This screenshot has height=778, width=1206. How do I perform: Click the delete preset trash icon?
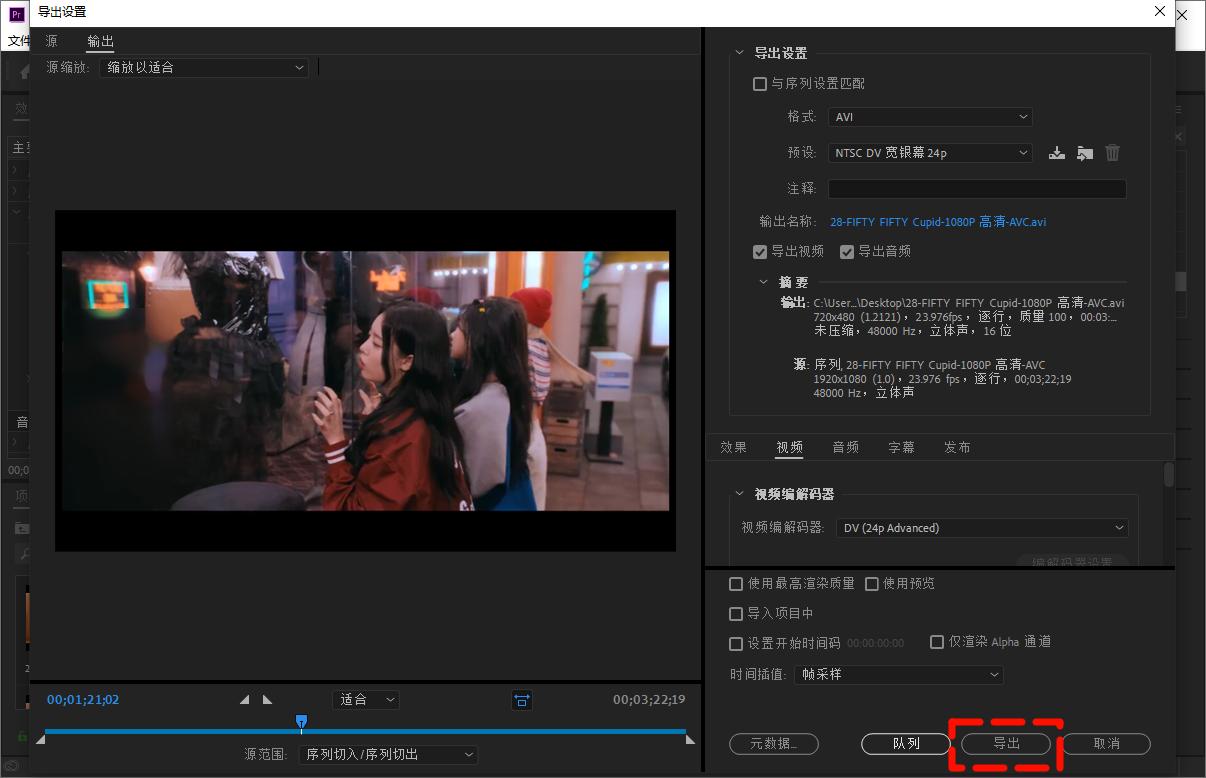pos(1113,153)
